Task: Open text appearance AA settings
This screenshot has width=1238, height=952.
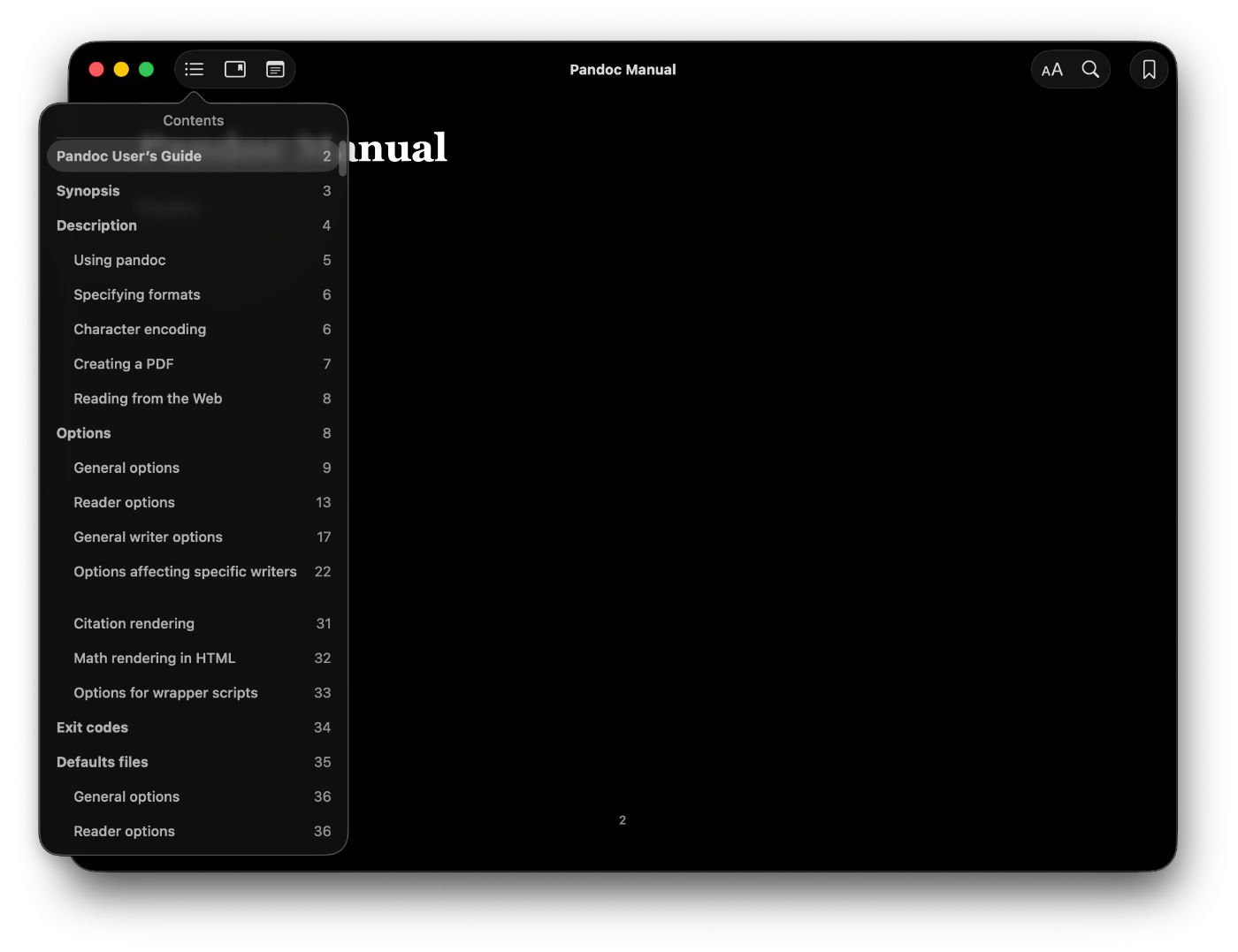Action: click(x=1051, y=70)
